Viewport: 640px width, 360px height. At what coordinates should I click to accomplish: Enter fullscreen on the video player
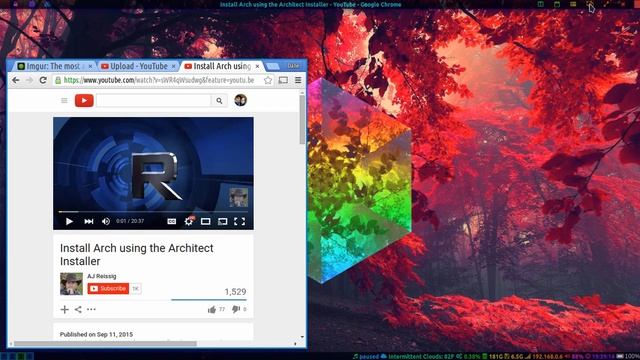[240, 221]
